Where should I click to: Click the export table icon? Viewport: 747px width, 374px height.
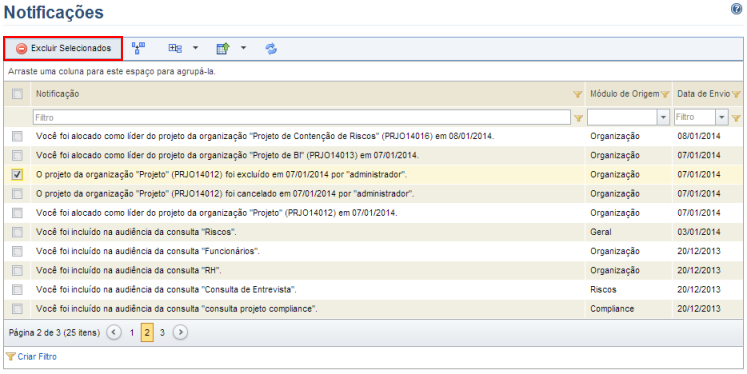223,49
